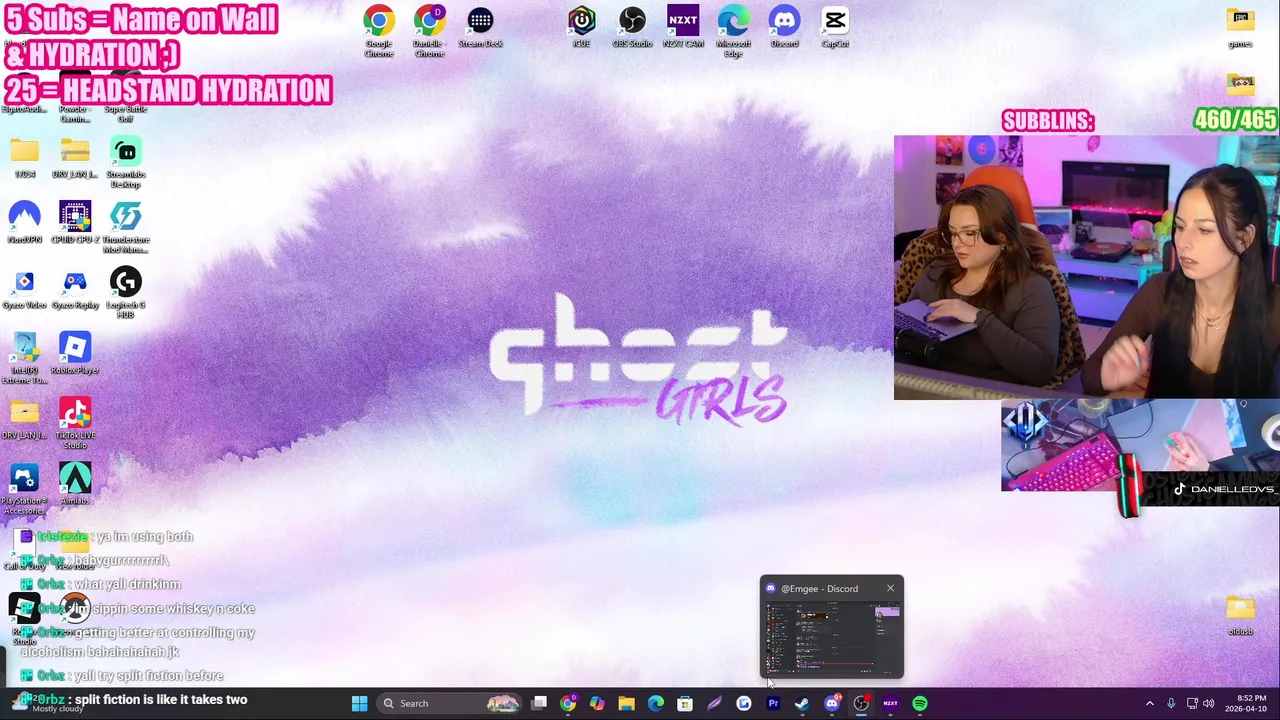Image resolution: width=1280 pixels, height=720 pixels.
Task: Select the oldosb folder on desktop
Action: click(x=1240, y=615)
